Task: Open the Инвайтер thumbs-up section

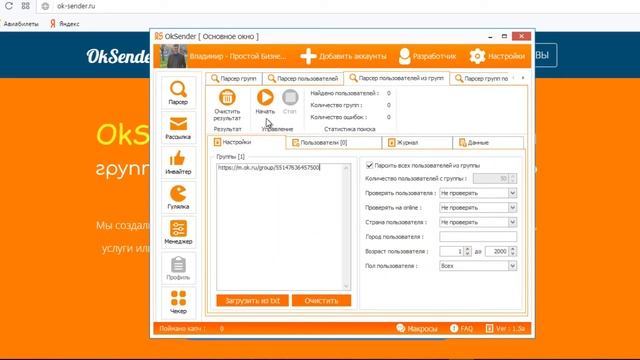Action: (x=178, y=162)
